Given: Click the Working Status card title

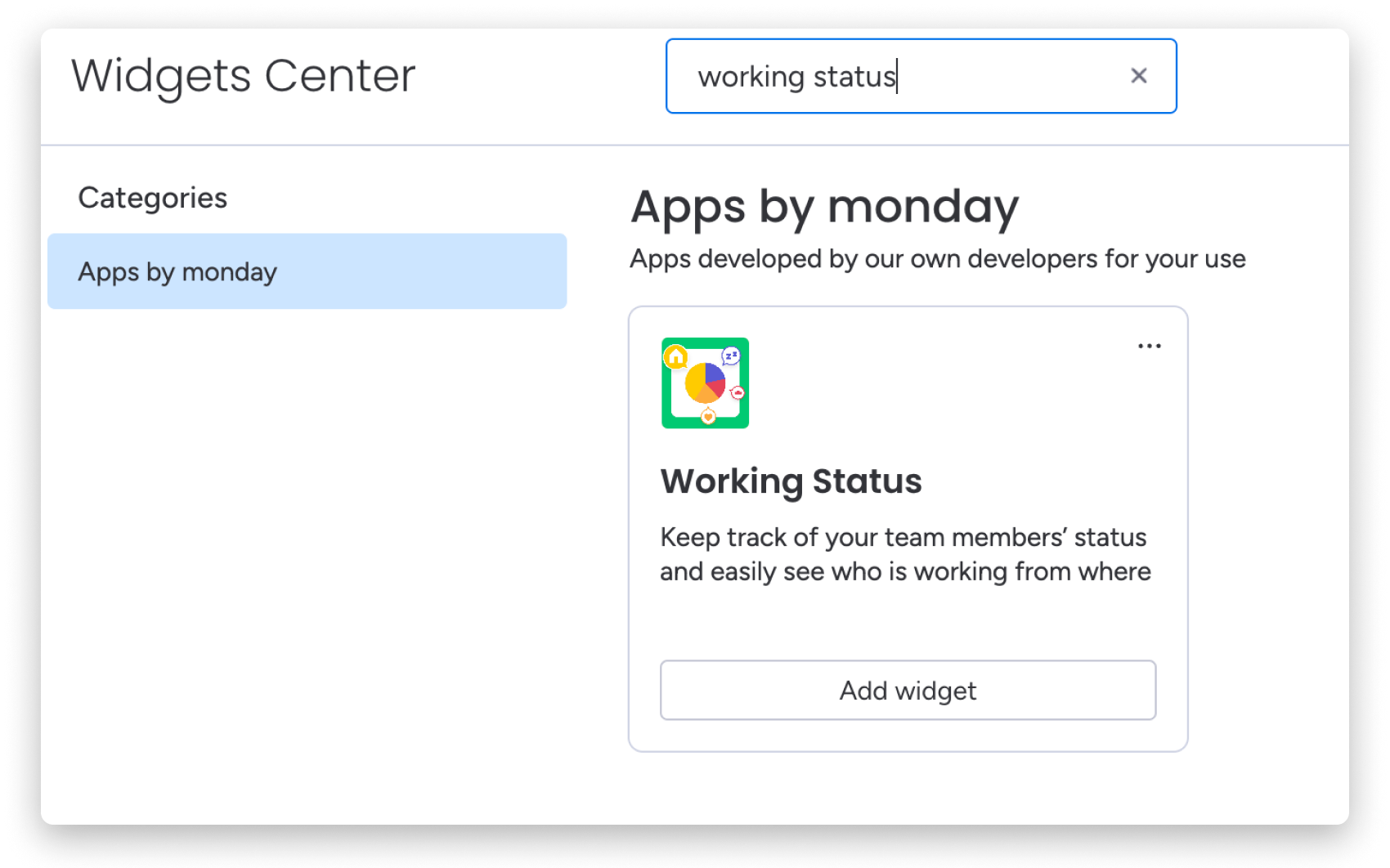Looking at the screenshot, I should (791, 481).
